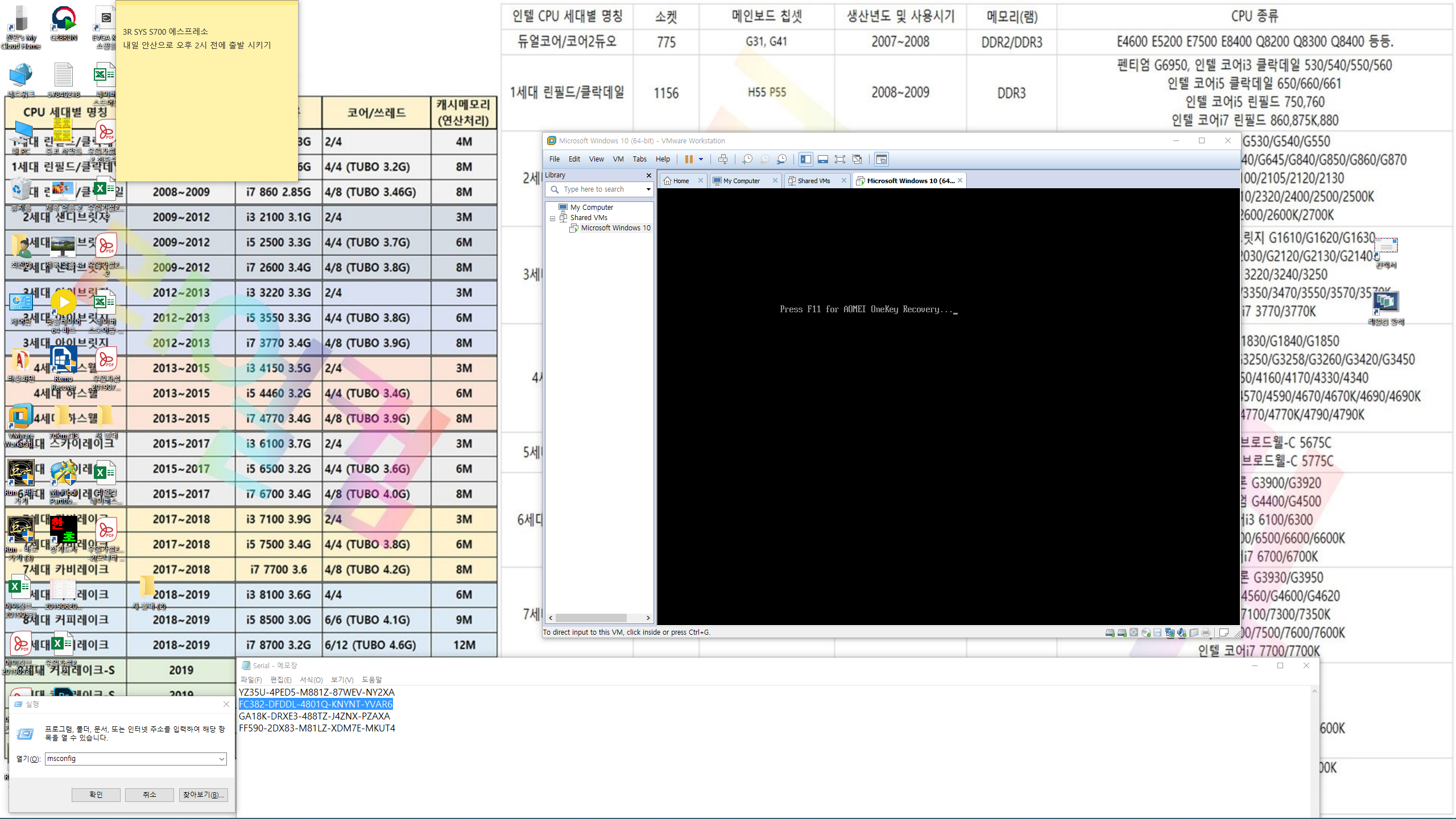Open the 파일(F) menu in Notepad

point(251,680)
